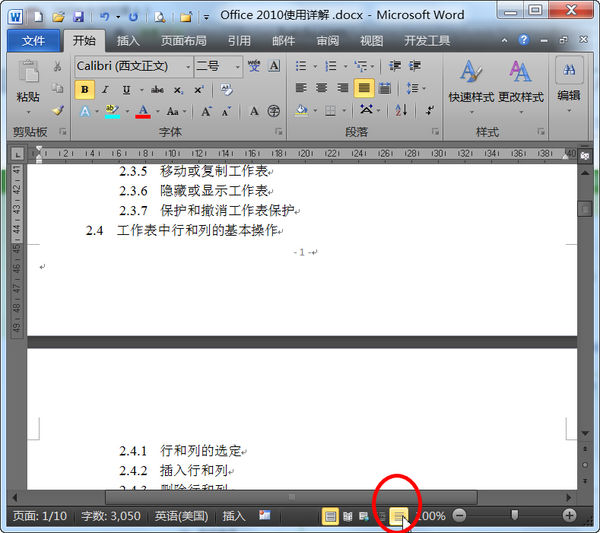The width and height of the screenshot is (600, 533).
Task: Switch to Draft view button
Action: [x=399, y=516]
